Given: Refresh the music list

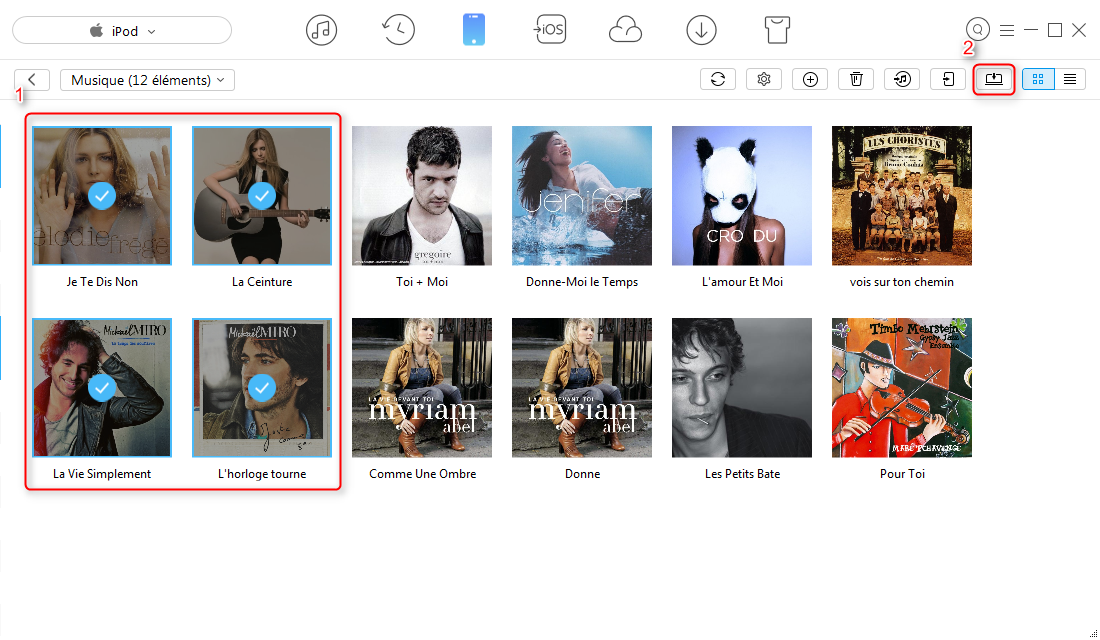Looking at the screenshot, I should (718, 79).
